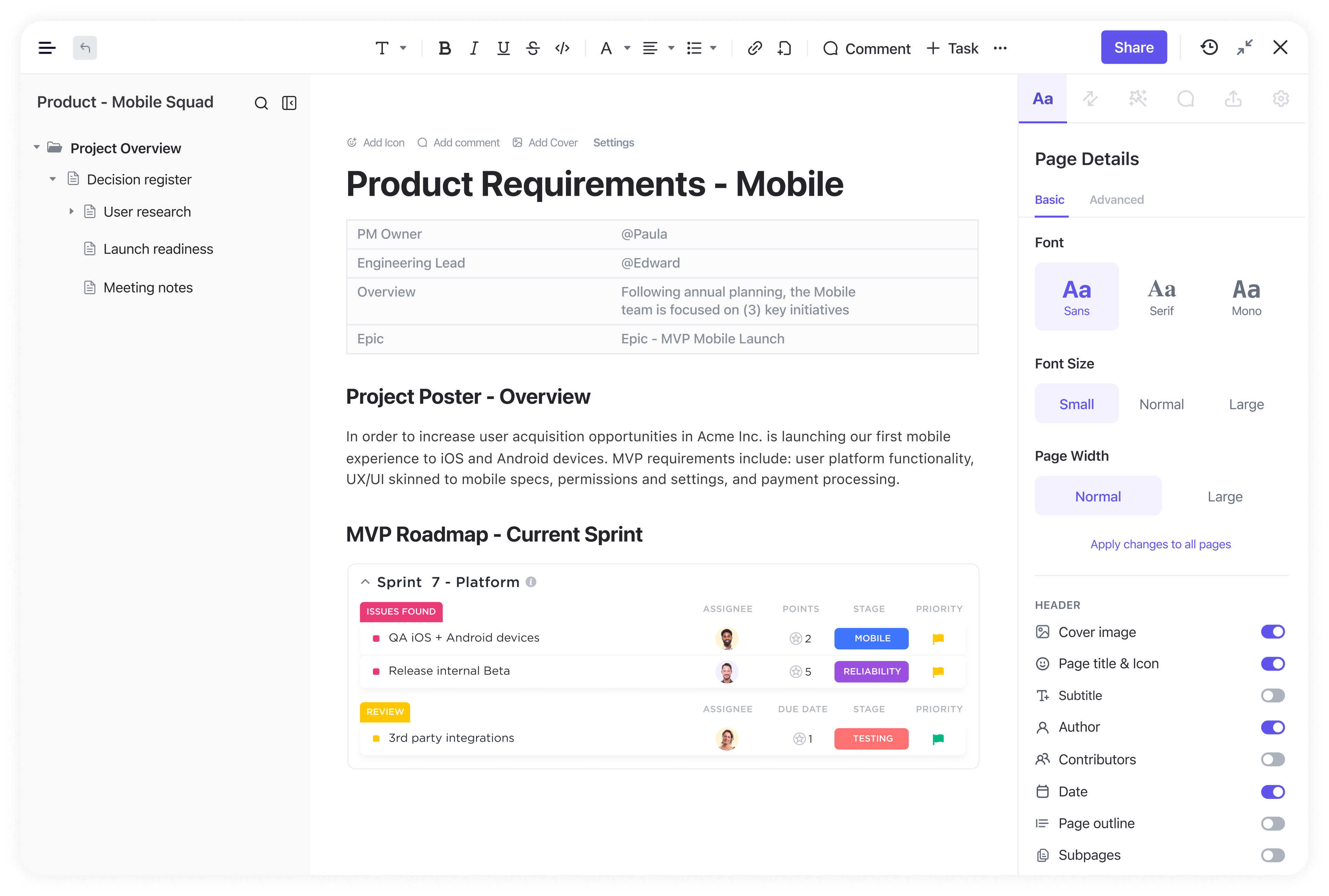Select the Serif font option
Viewport: 1329px width, 896px height.
tap(1161, 295)
